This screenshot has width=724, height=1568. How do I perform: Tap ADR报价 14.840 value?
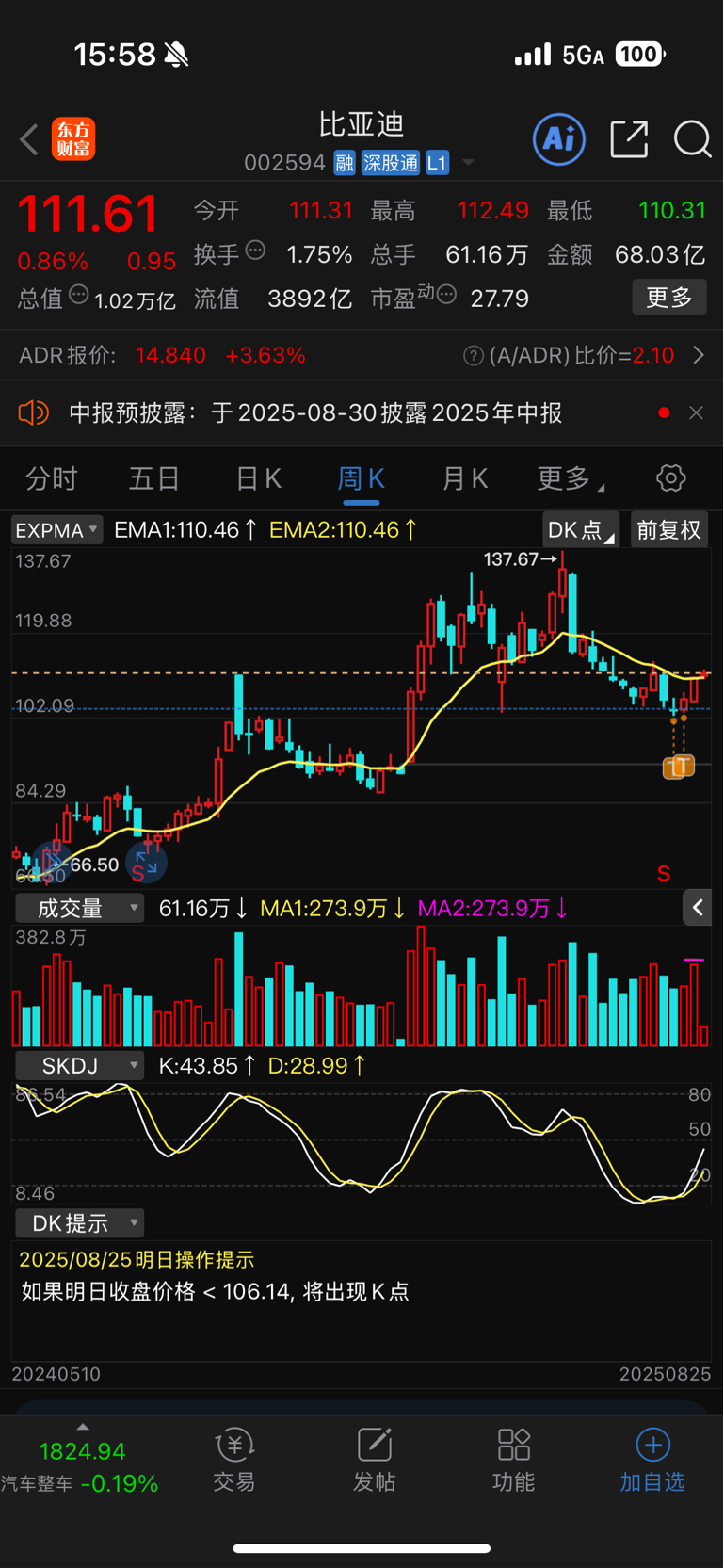coord(170,355)
